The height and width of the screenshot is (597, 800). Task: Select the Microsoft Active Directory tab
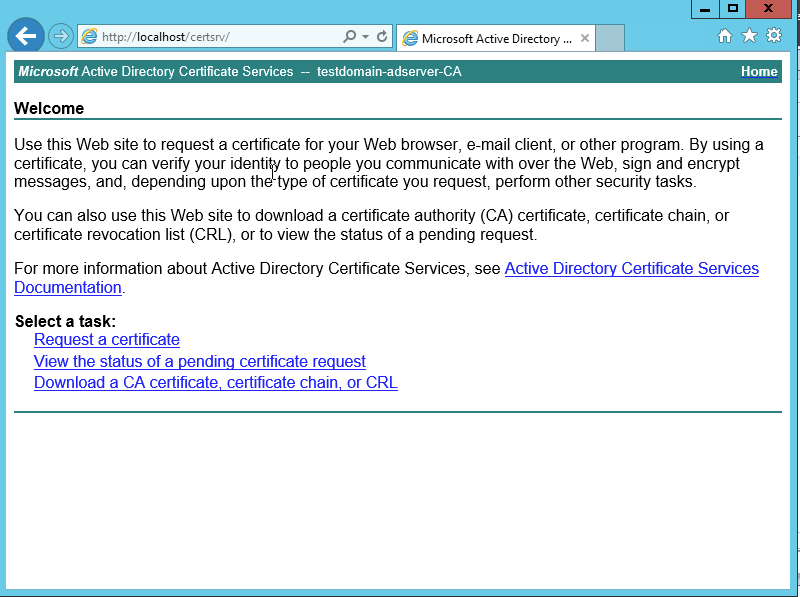click(490, 39)
